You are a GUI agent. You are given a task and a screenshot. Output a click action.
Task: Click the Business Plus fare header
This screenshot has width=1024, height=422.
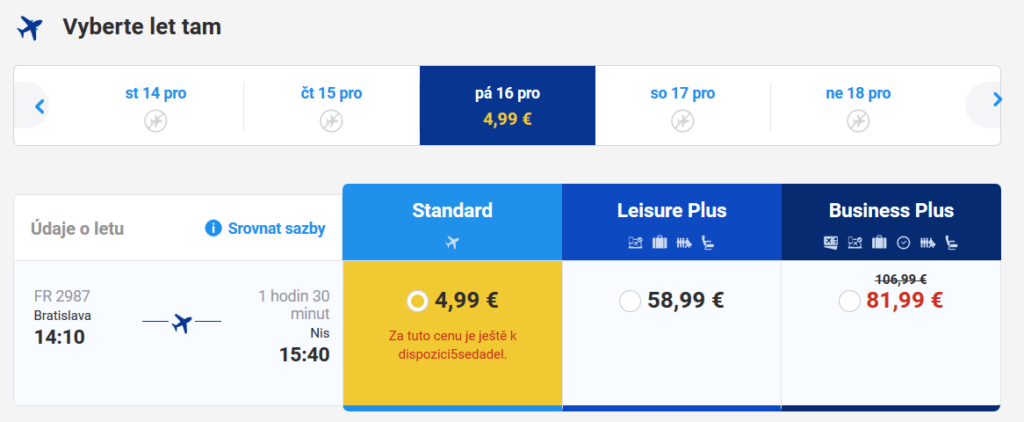[891, 222]
